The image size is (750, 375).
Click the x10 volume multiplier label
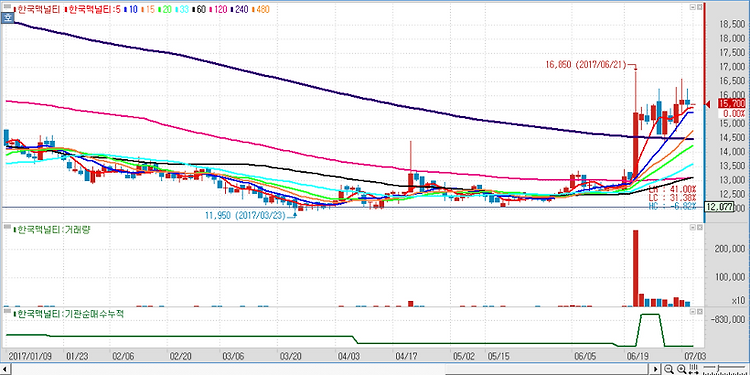click(x=738, y=301)
